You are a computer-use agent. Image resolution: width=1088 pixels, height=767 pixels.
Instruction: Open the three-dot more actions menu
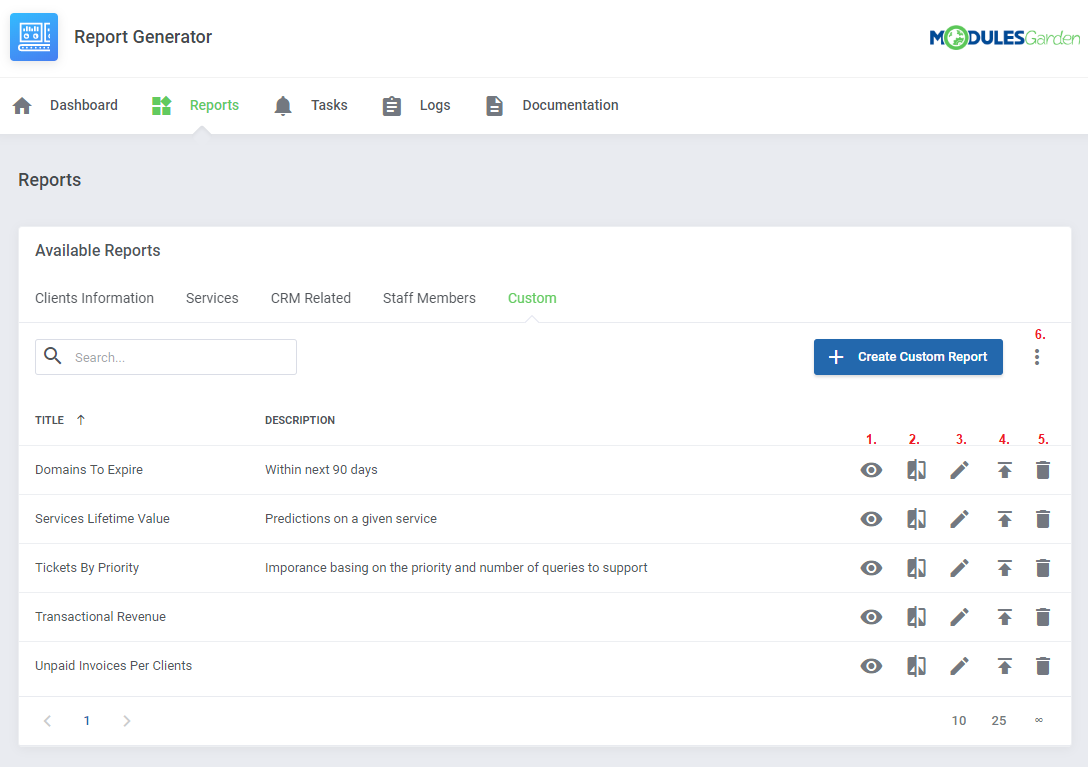click(1037, 357)
